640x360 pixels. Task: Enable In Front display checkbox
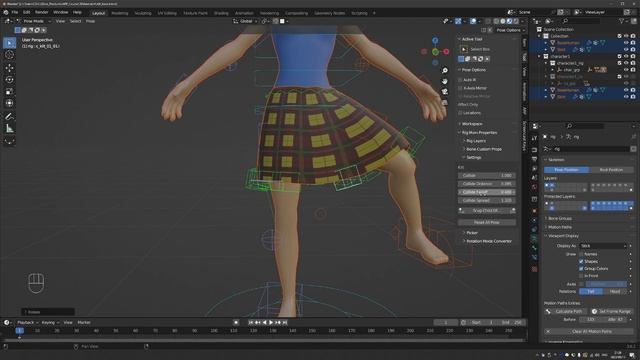coord(581,276)
